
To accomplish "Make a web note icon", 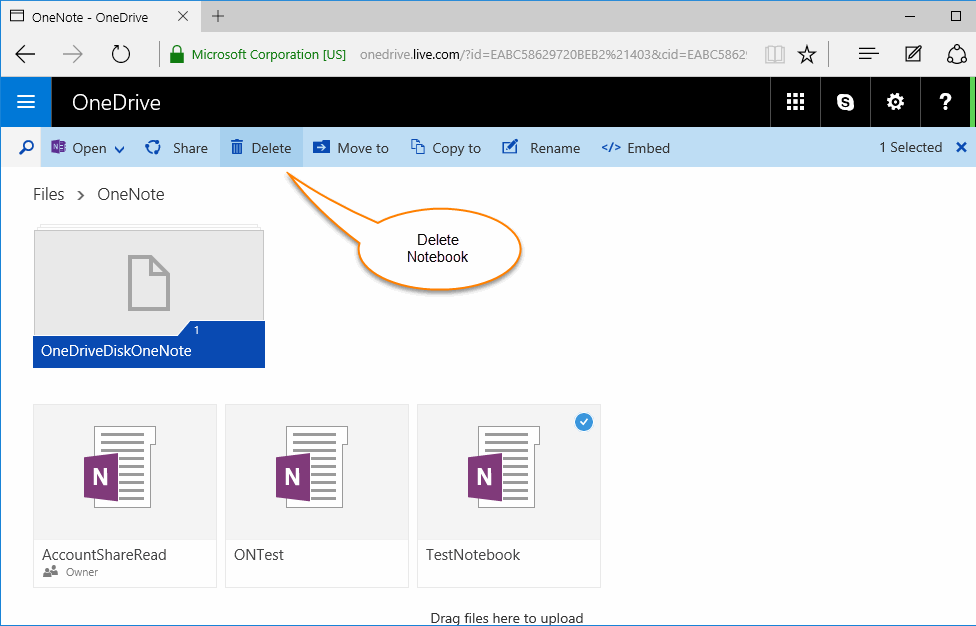I will (x=913, y=54).
